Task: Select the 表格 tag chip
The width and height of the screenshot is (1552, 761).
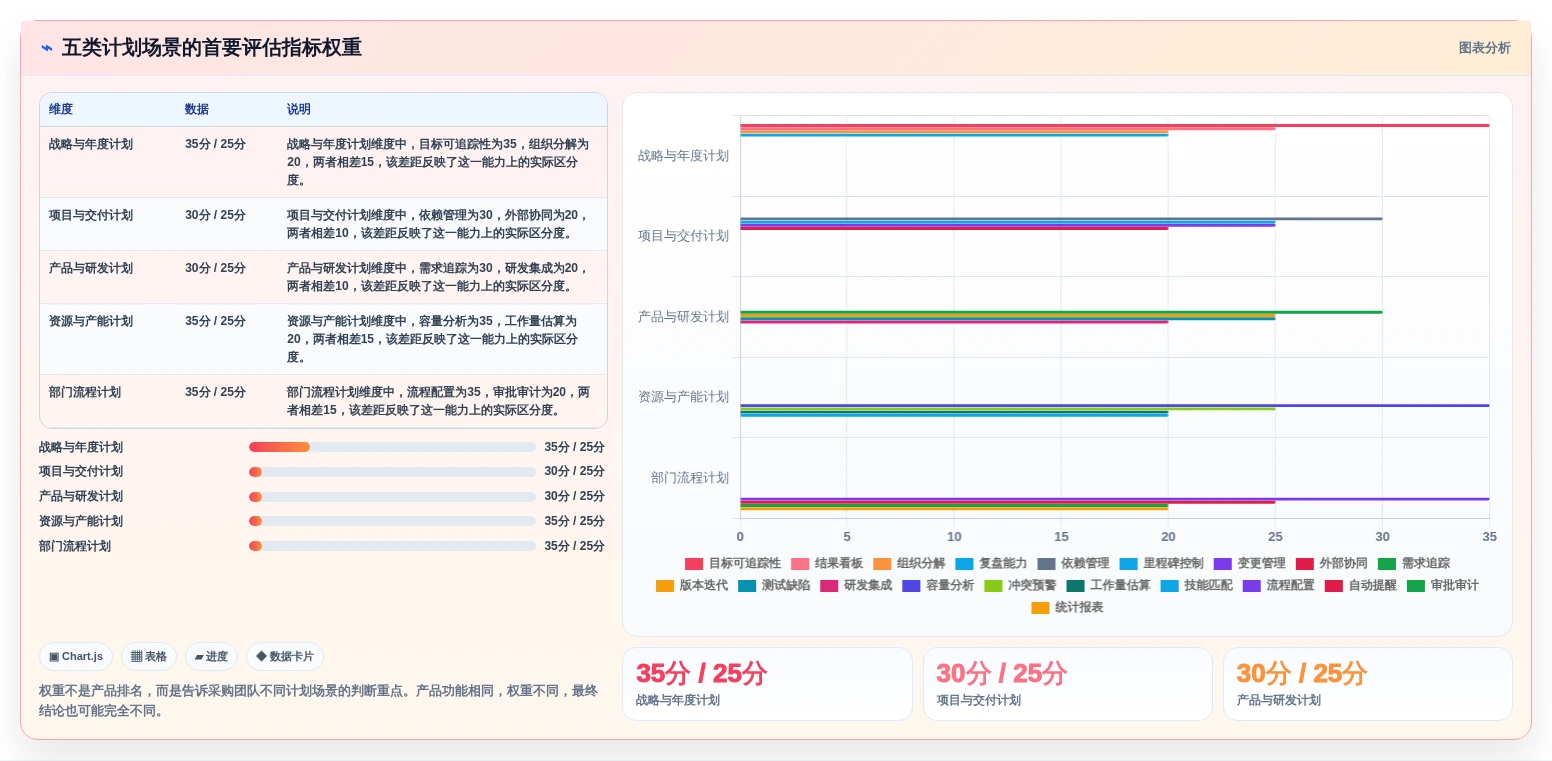Action: 149,657
